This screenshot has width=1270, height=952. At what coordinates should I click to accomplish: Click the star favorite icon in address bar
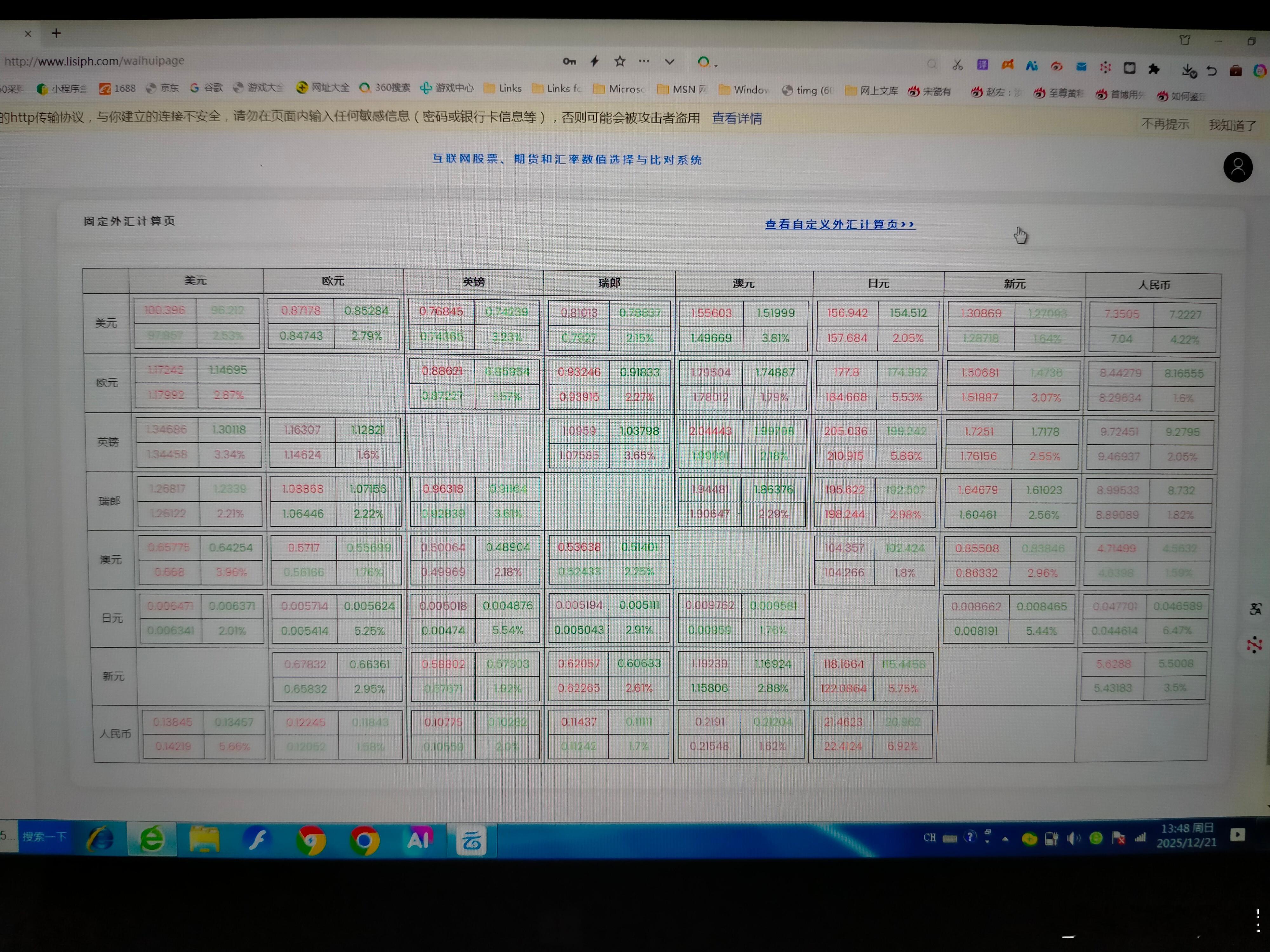click(x=619, y=61)
